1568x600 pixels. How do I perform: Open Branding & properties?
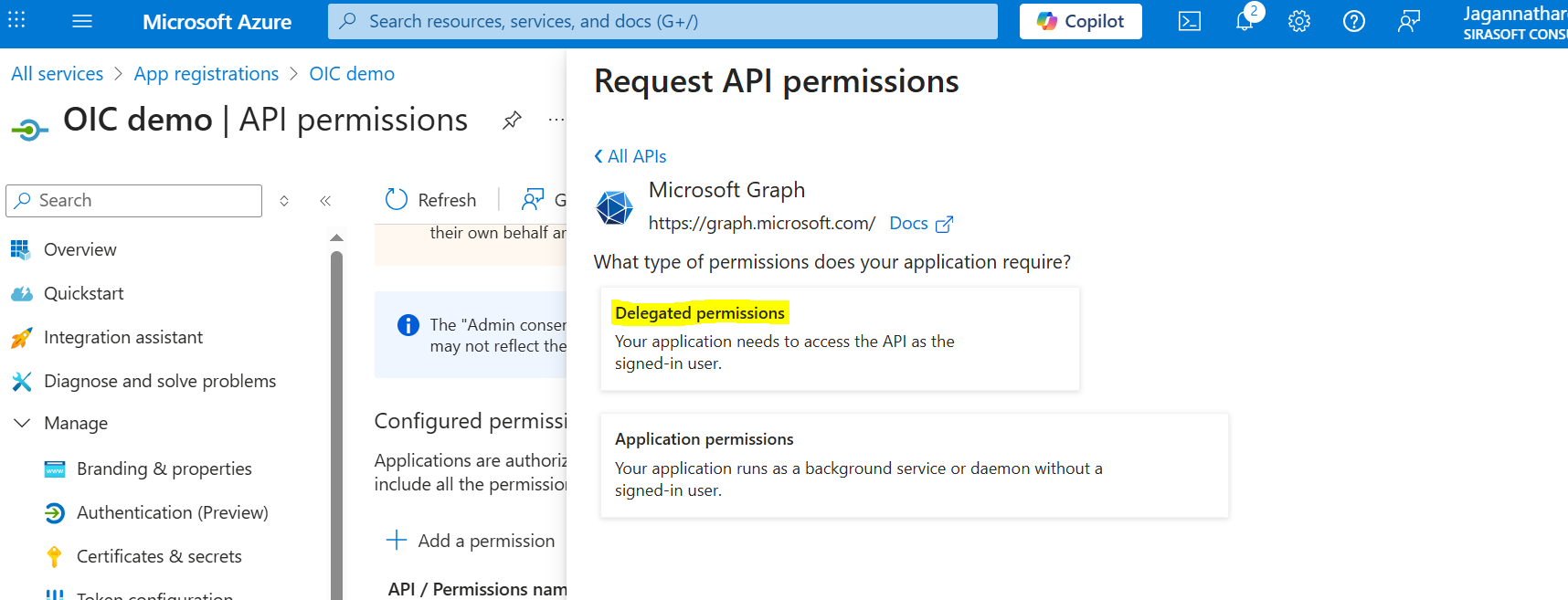point(164,468)
